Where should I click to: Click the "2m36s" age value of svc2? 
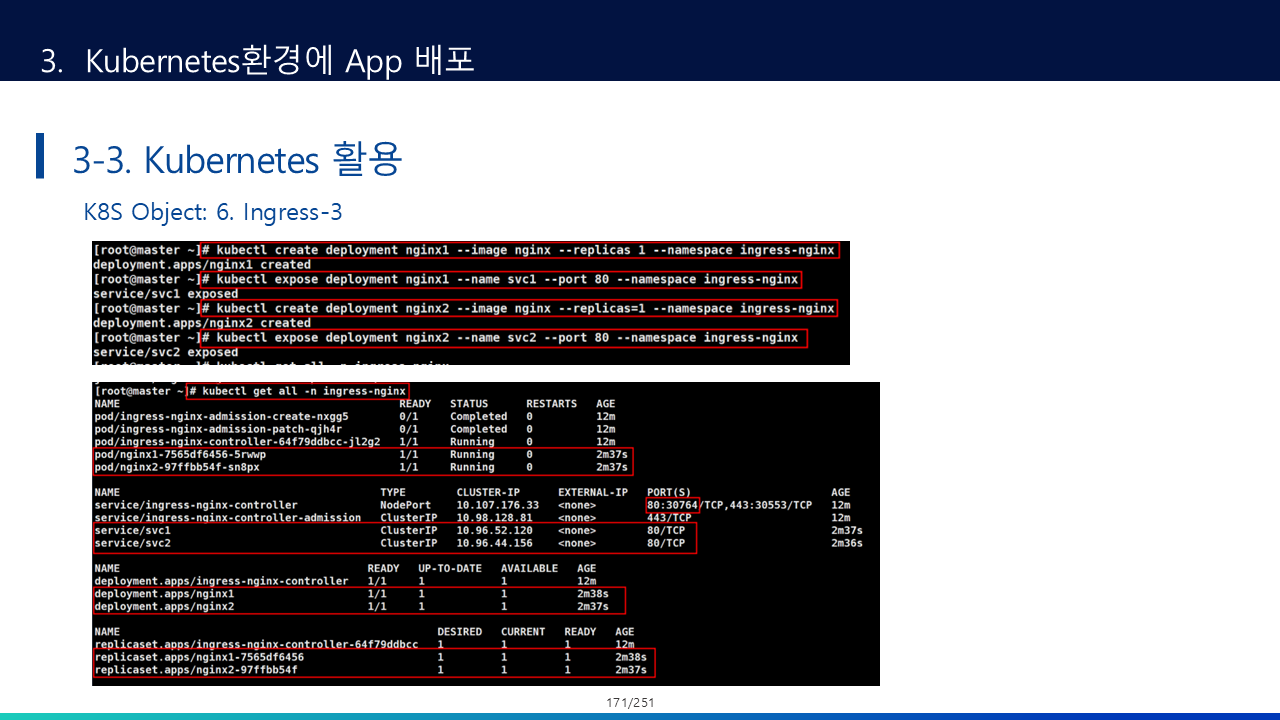[x=847, y=543]
